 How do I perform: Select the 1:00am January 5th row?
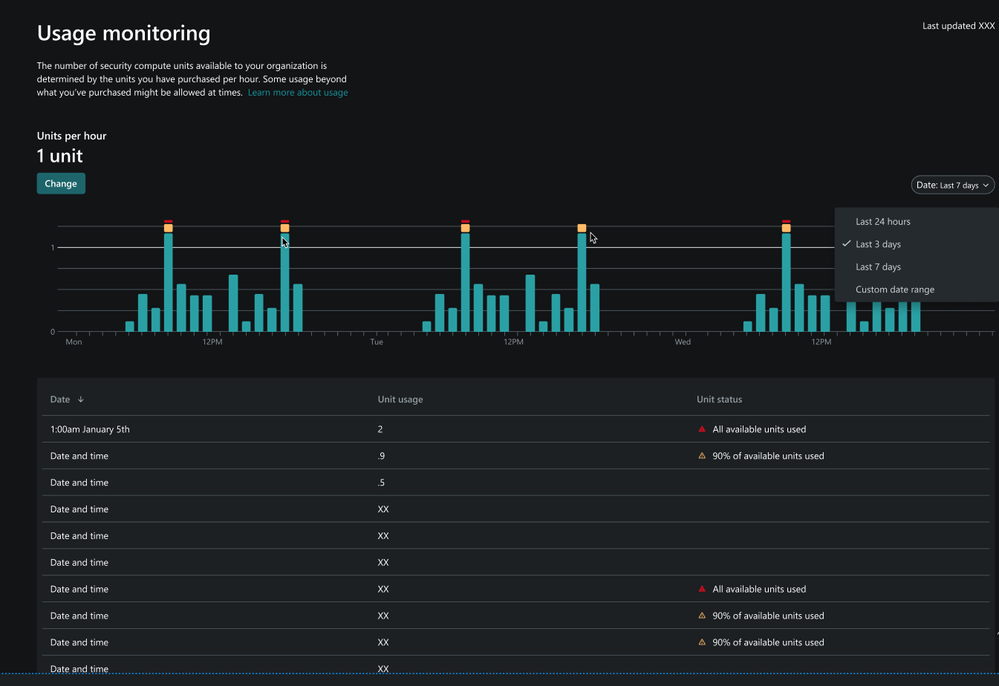pos(516,429)
